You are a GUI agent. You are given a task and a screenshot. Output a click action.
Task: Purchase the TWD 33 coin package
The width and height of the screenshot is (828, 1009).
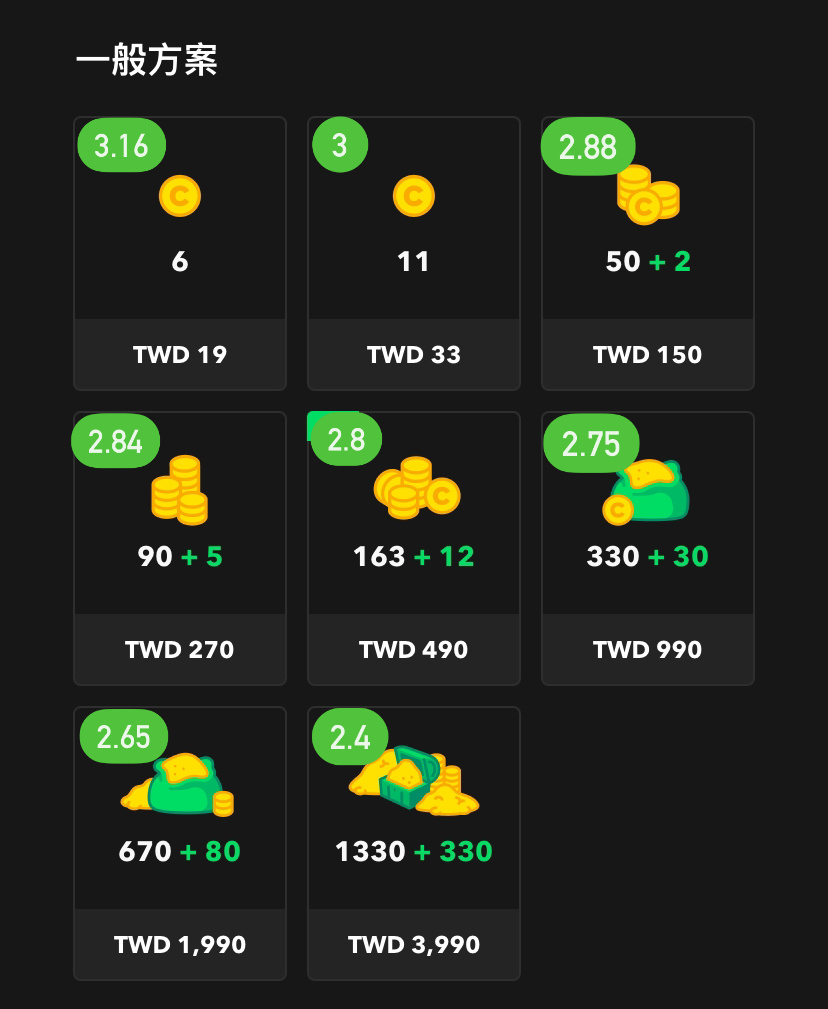click(414, 355)
